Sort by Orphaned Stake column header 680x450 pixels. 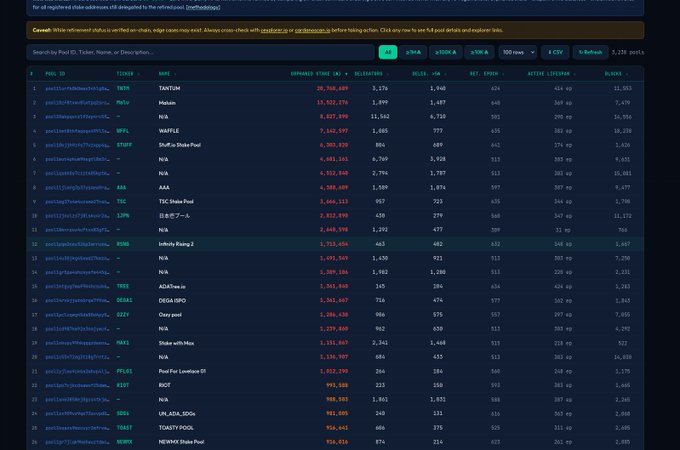(x=319, y=74)
